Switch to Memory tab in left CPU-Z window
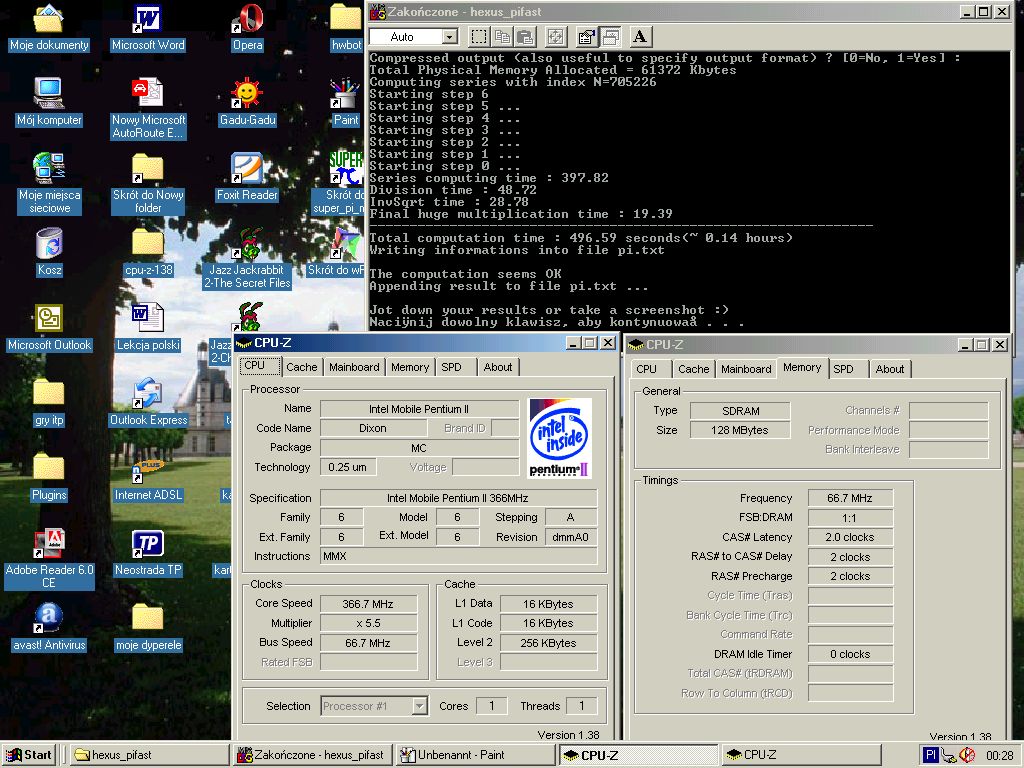 (410, 367)
